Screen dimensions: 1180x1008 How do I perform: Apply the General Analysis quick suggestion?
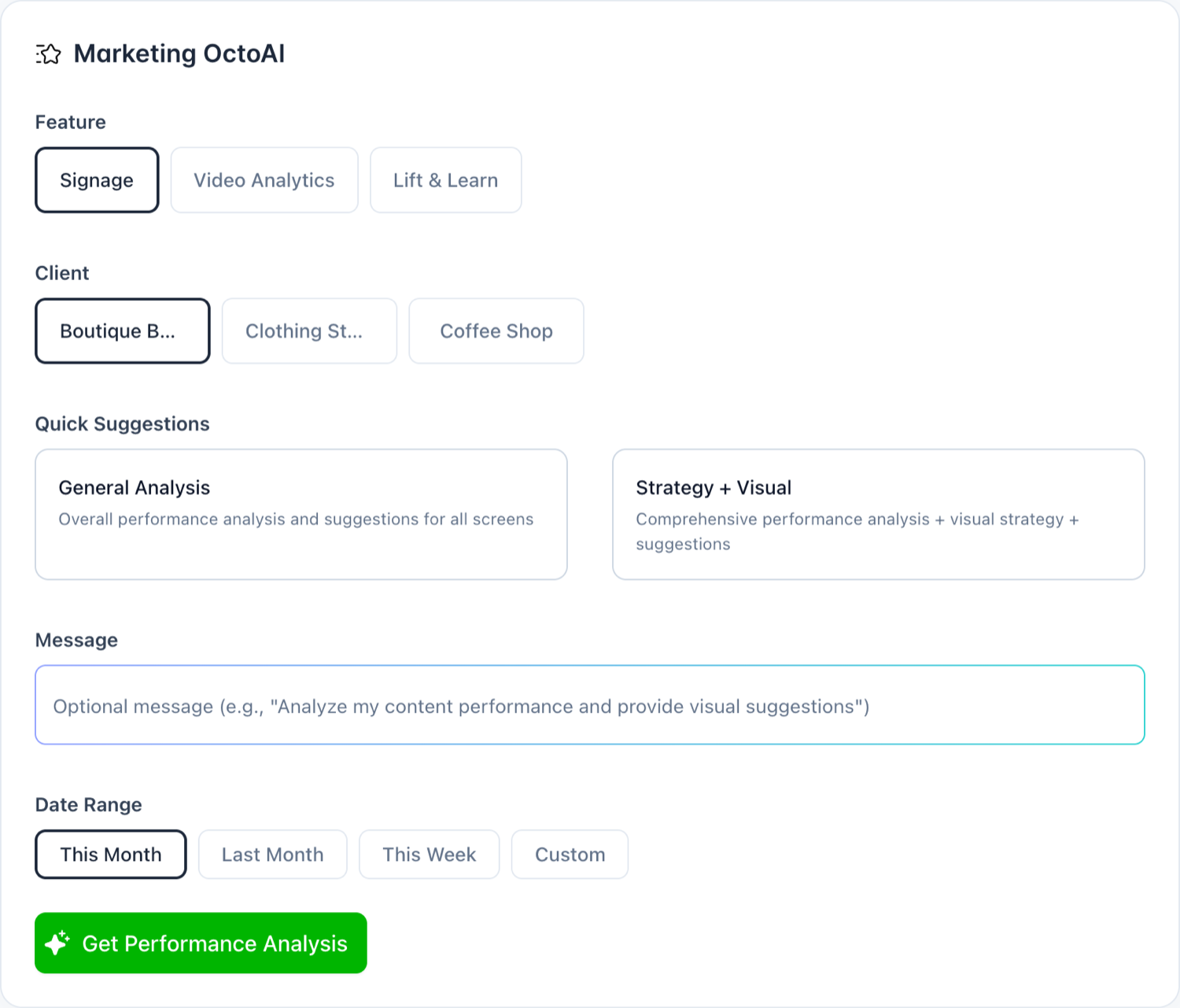301,515
